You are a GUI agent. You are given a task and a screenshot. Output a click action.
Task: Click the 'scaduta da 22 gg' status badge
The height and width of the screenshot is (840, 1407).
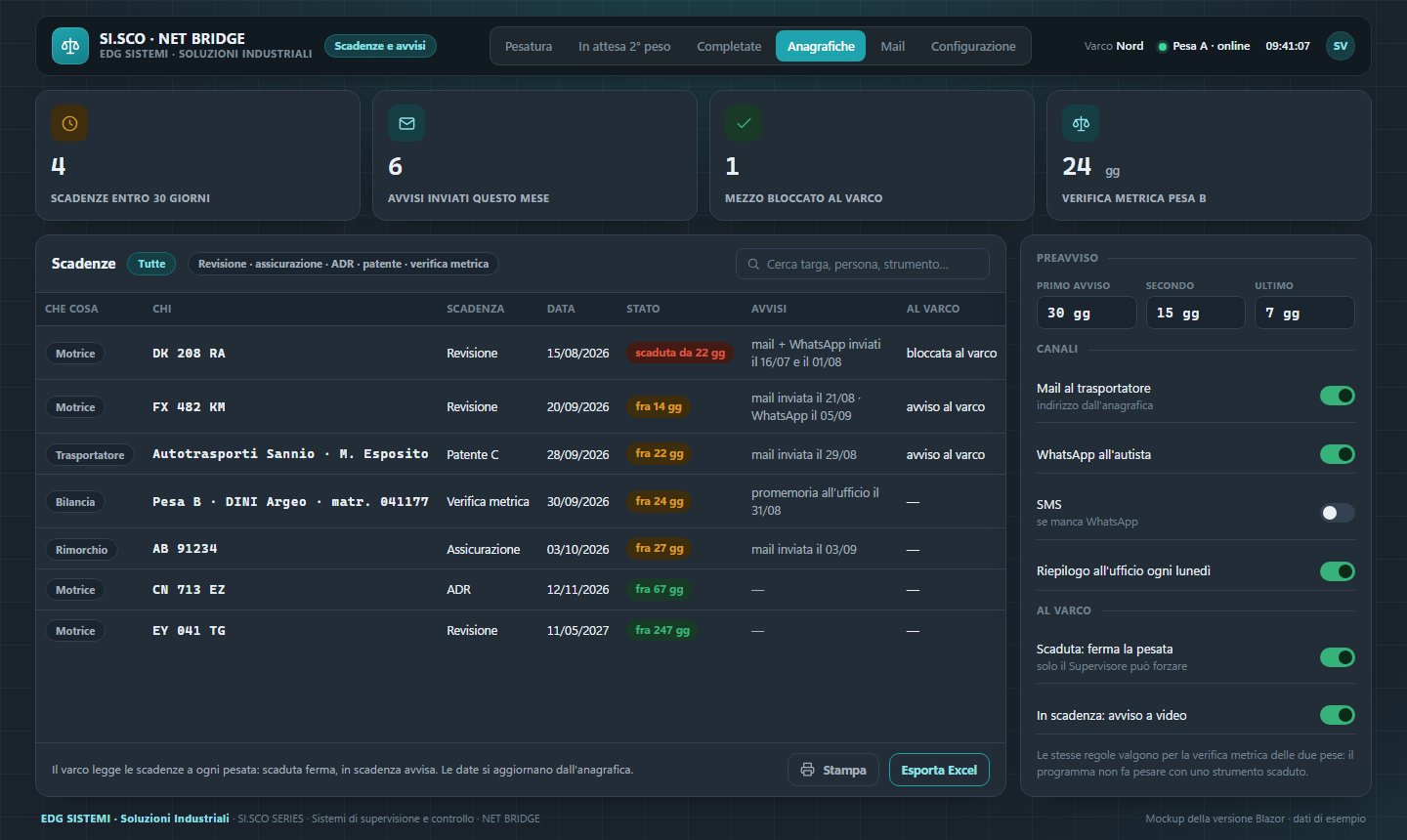tap(680, 353)
